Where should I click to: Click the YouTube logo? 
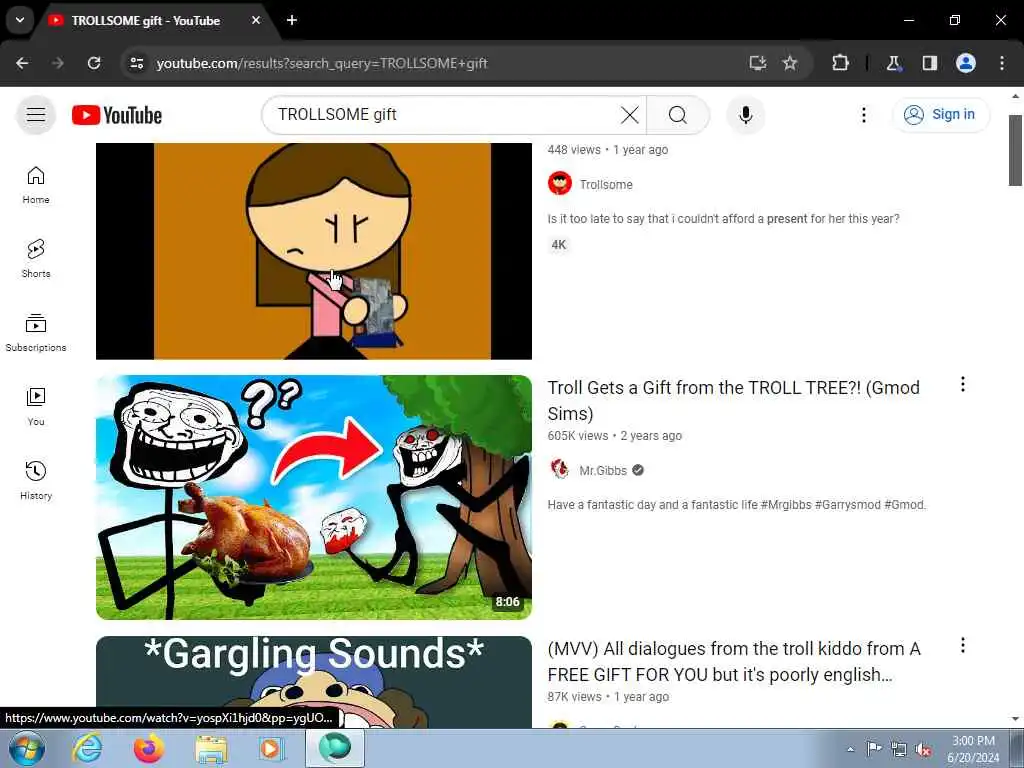click(x=117, y=115)
